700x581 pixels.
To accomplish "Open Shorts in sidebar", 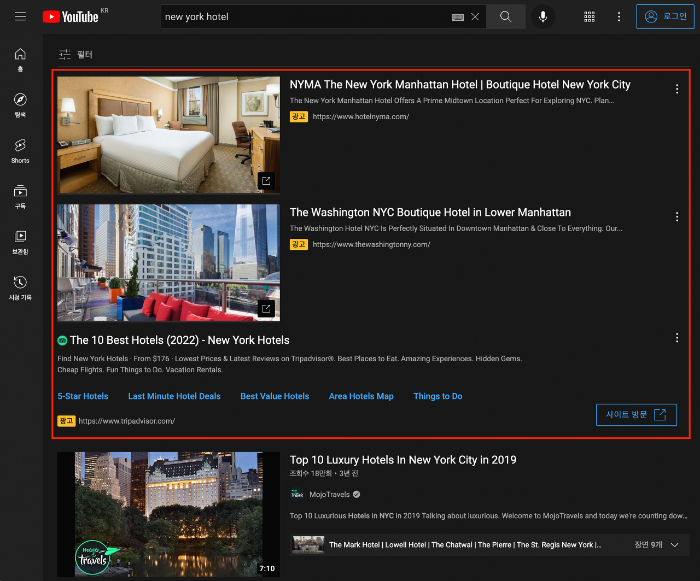I will click(x=20, y=151).
